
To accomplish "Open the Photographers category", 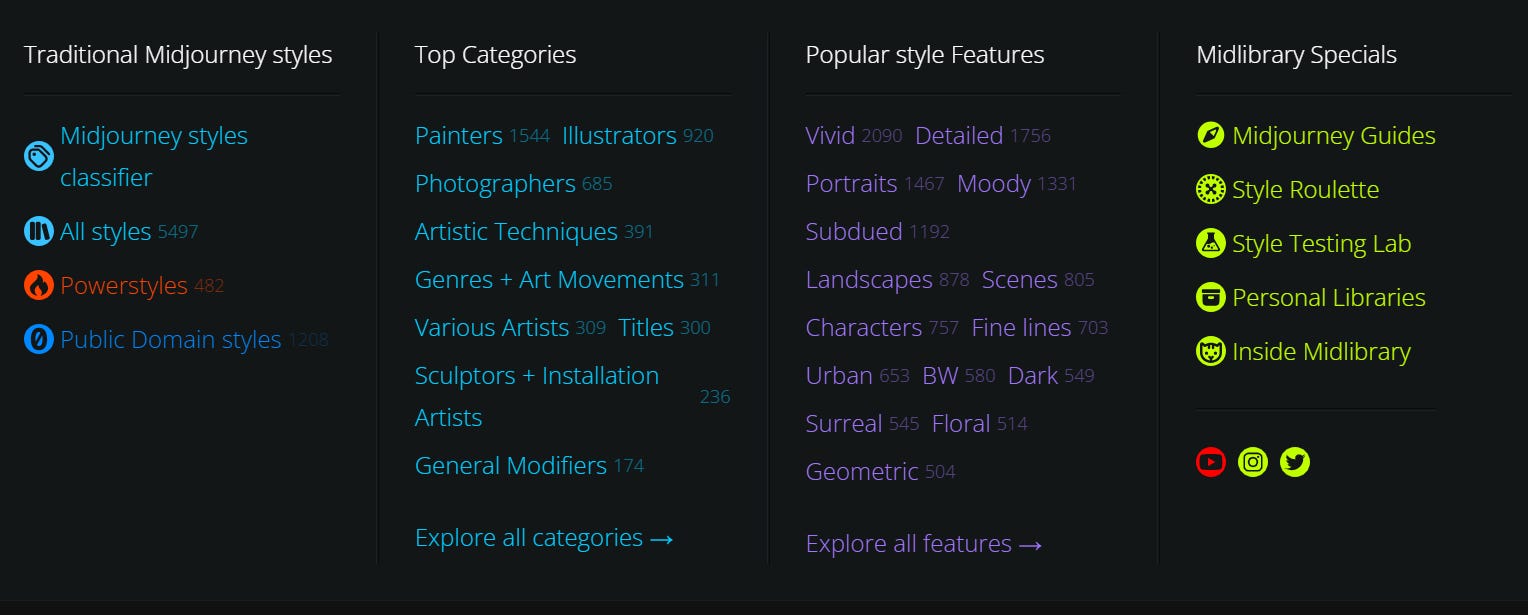I will (495, 184).
